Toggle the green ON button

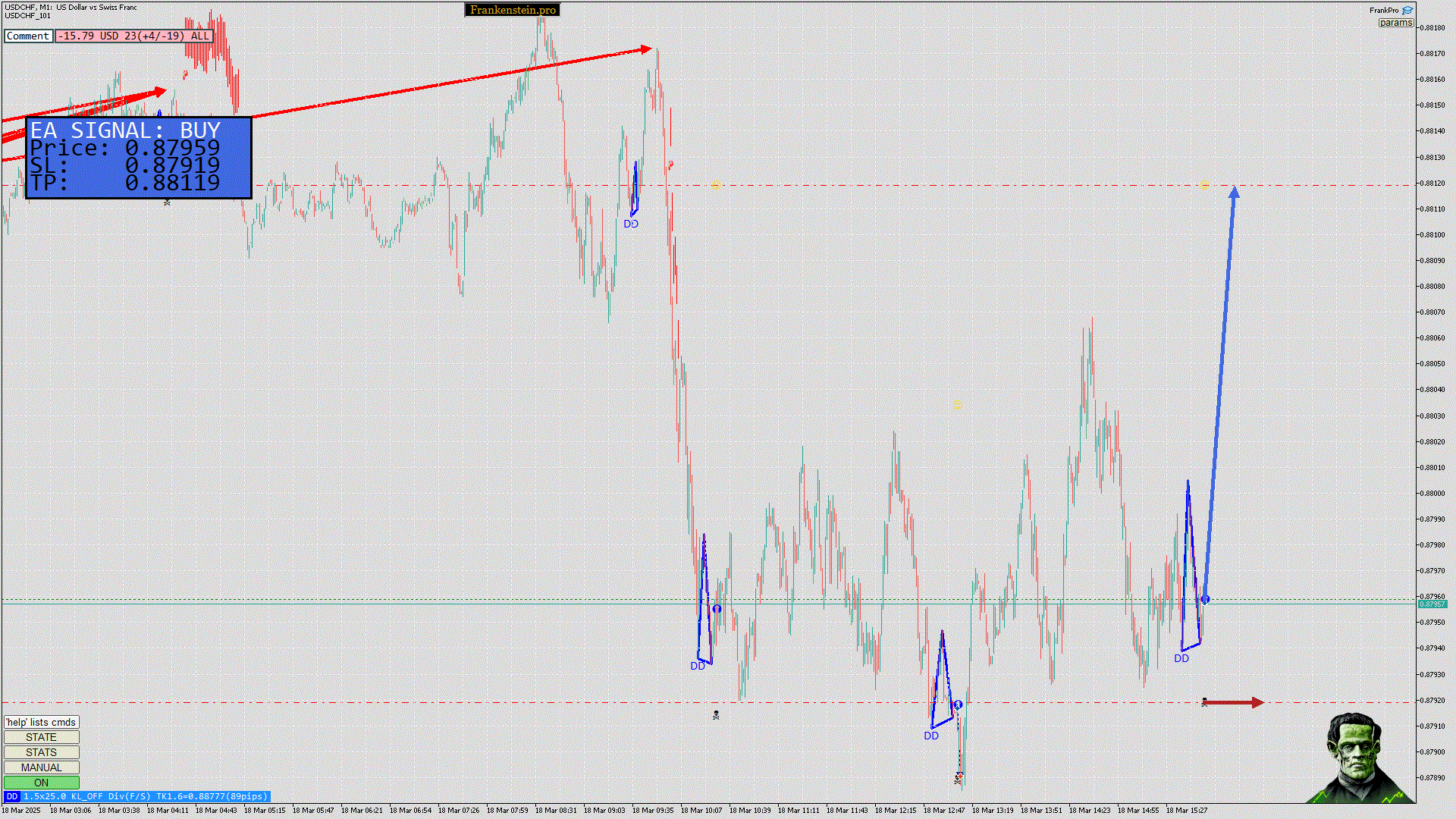[41, 783]
